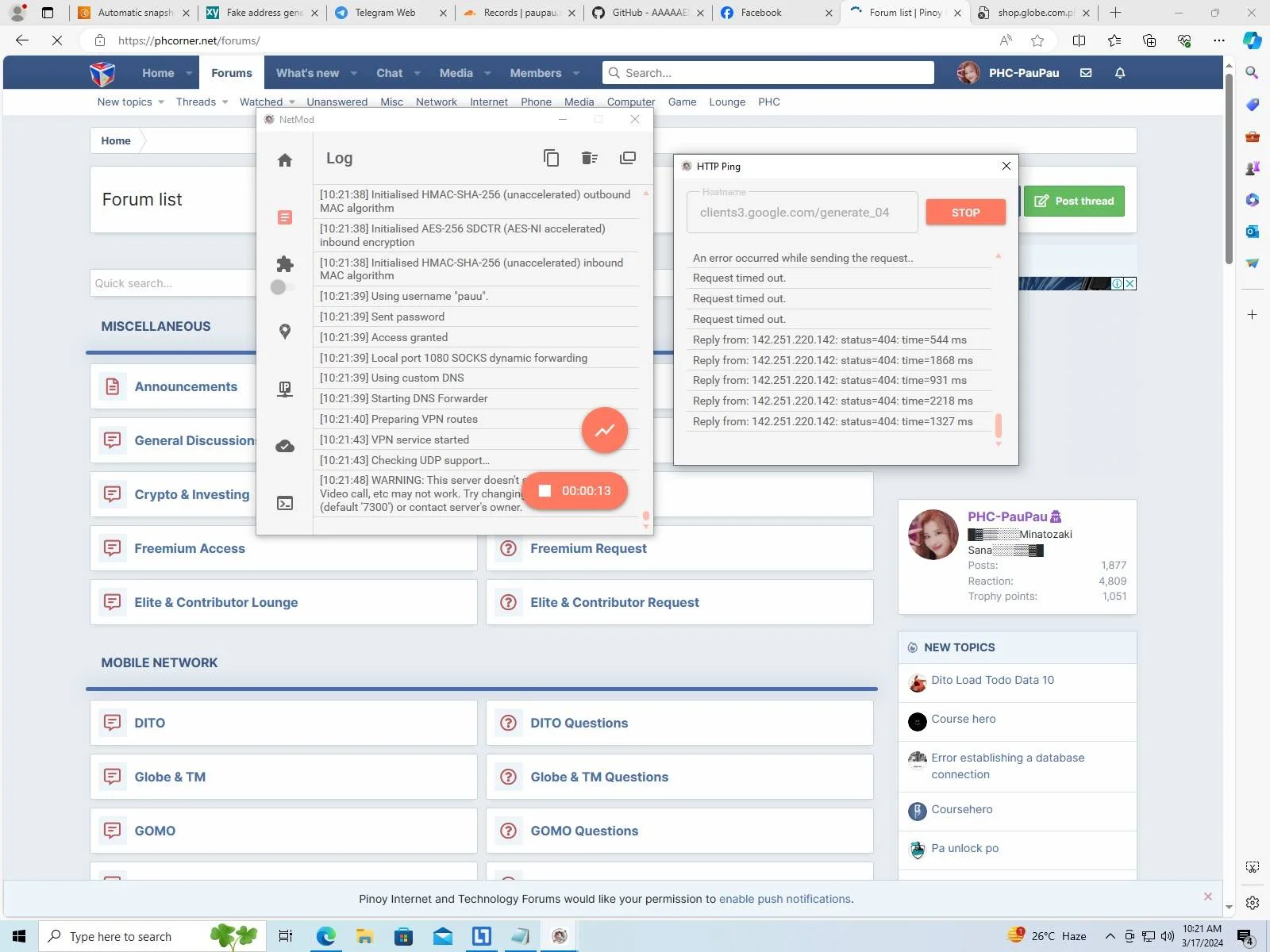Open the Lounge sub-nav link
The height and width of the screenshot is (952, 1270).
(727, 102)
